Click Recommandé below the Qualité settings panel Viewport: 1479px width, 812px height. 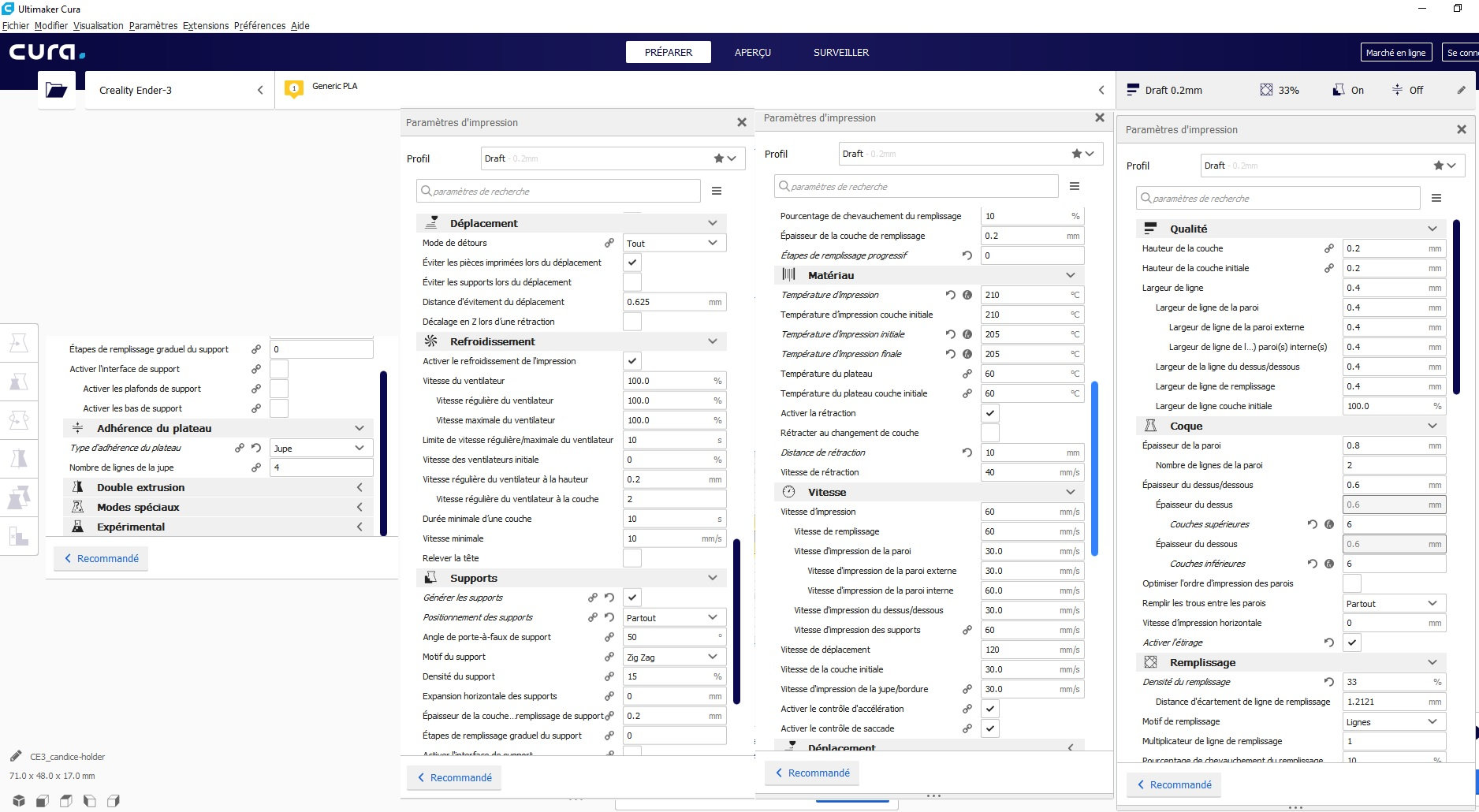click(1173, 784)
